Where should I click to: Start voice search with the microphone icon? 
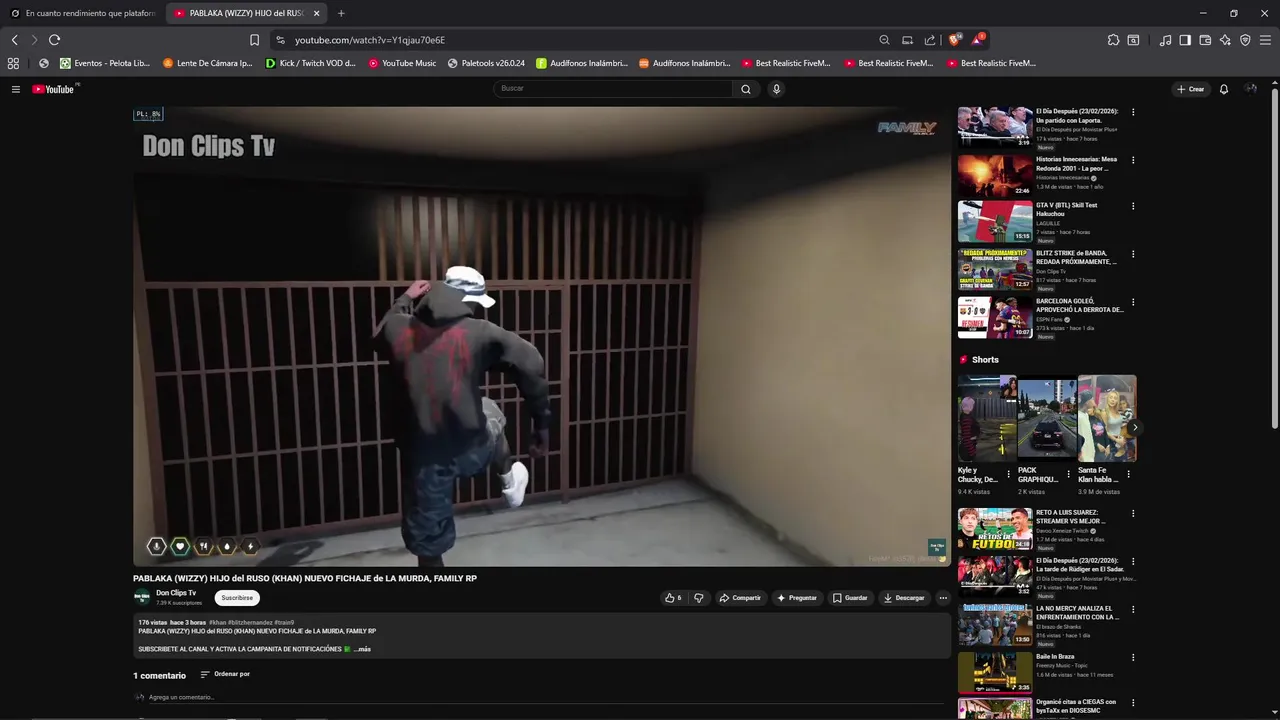(x=776, y=89)
